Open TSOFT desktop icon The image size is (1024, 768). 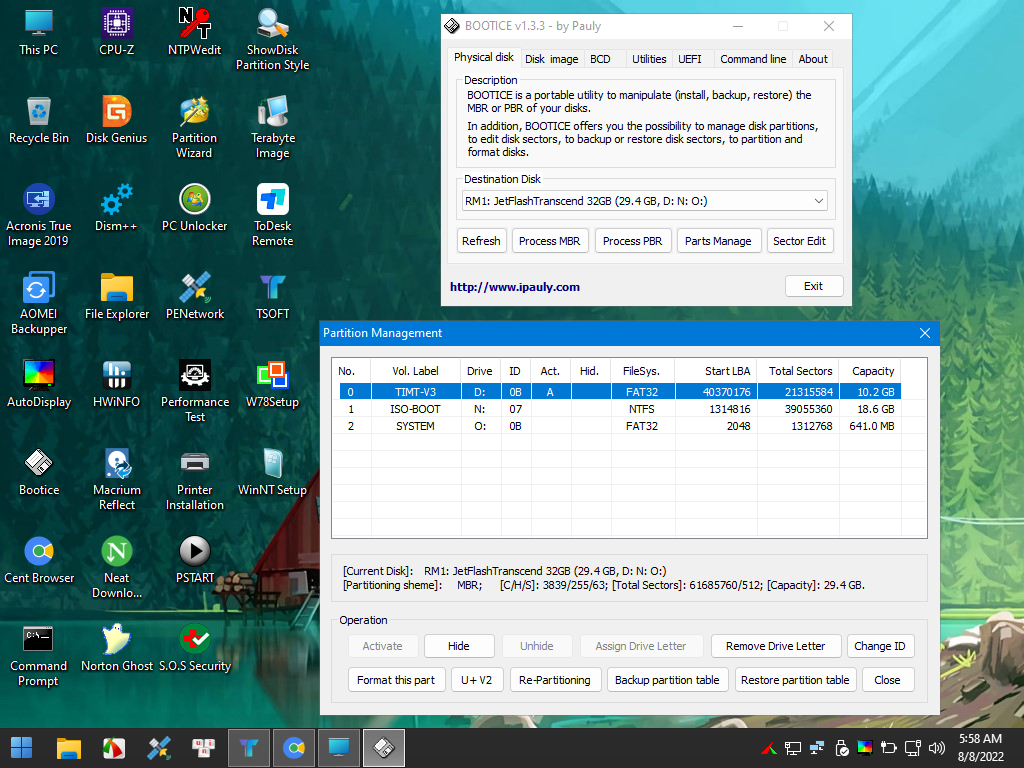pyautogui.click(x=272, y=296)
